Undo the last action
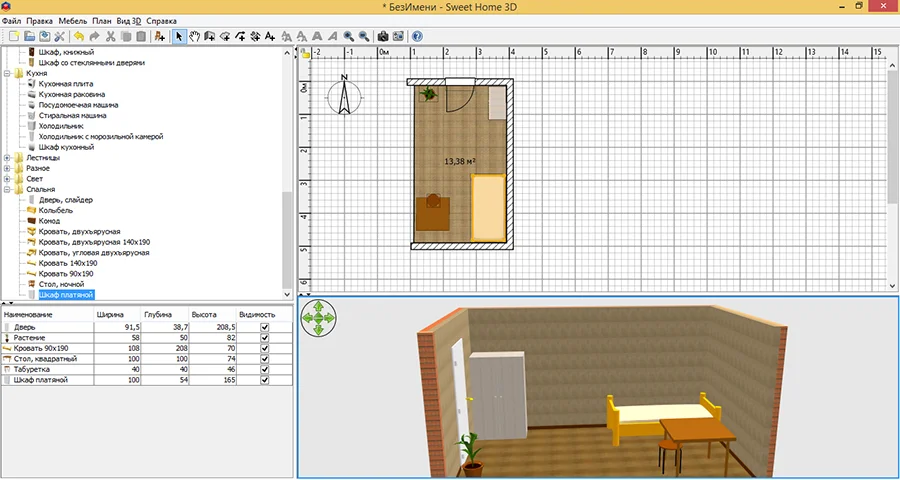Screen dimensions: 900x480 click(79, 36)
